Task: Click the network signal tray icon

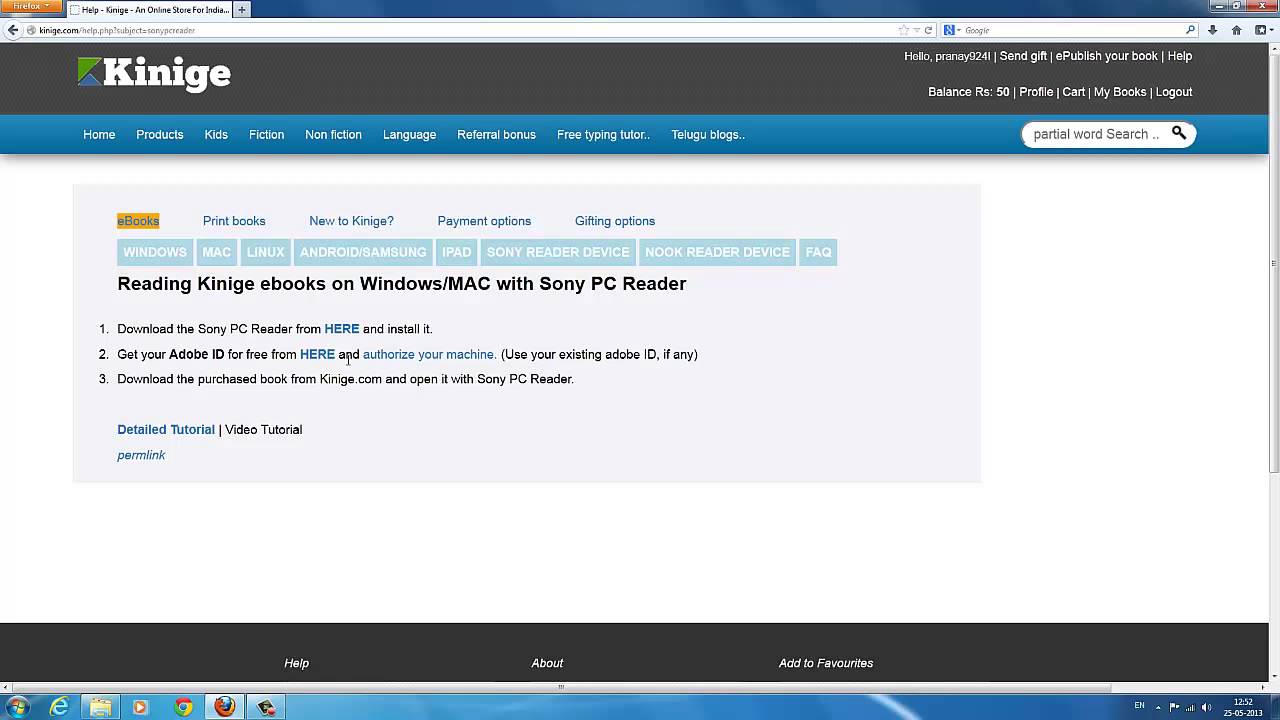Action: [1190, 707]
